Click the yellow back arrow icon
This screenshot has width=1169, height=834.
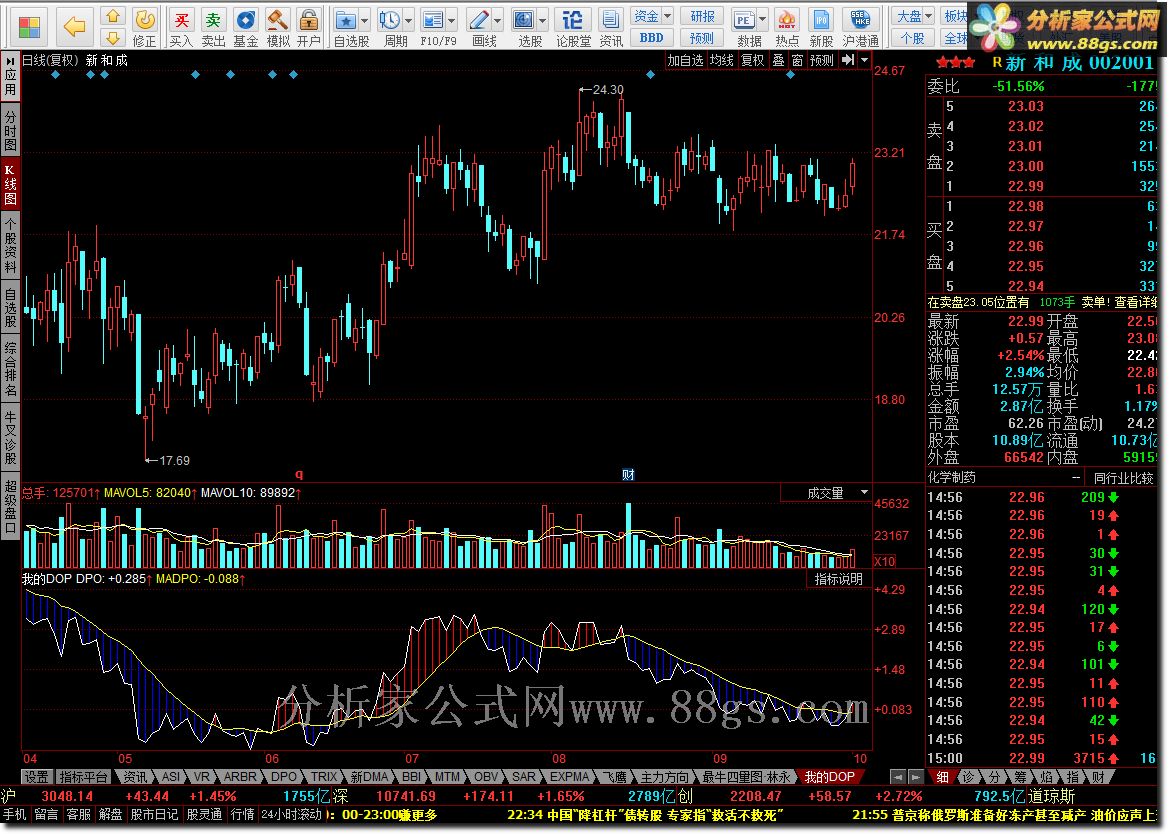pyautogui.click(x=74, y=26)
